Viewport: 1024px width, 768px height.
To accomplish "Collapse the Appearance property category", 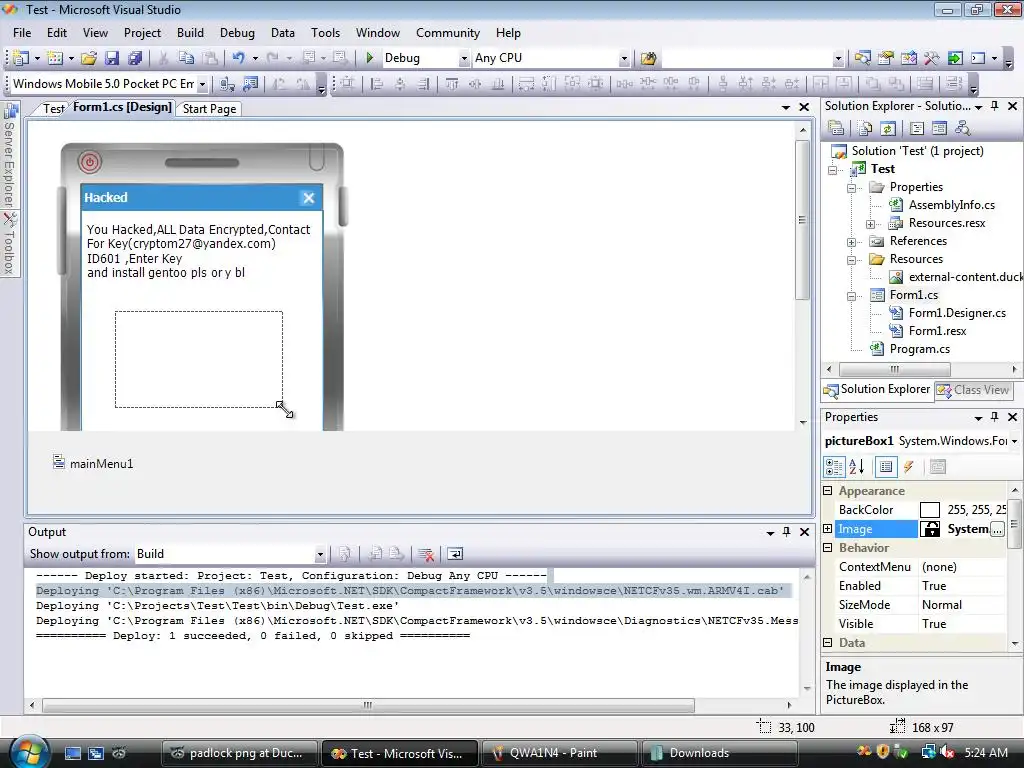I will click(x=828, y=490).
